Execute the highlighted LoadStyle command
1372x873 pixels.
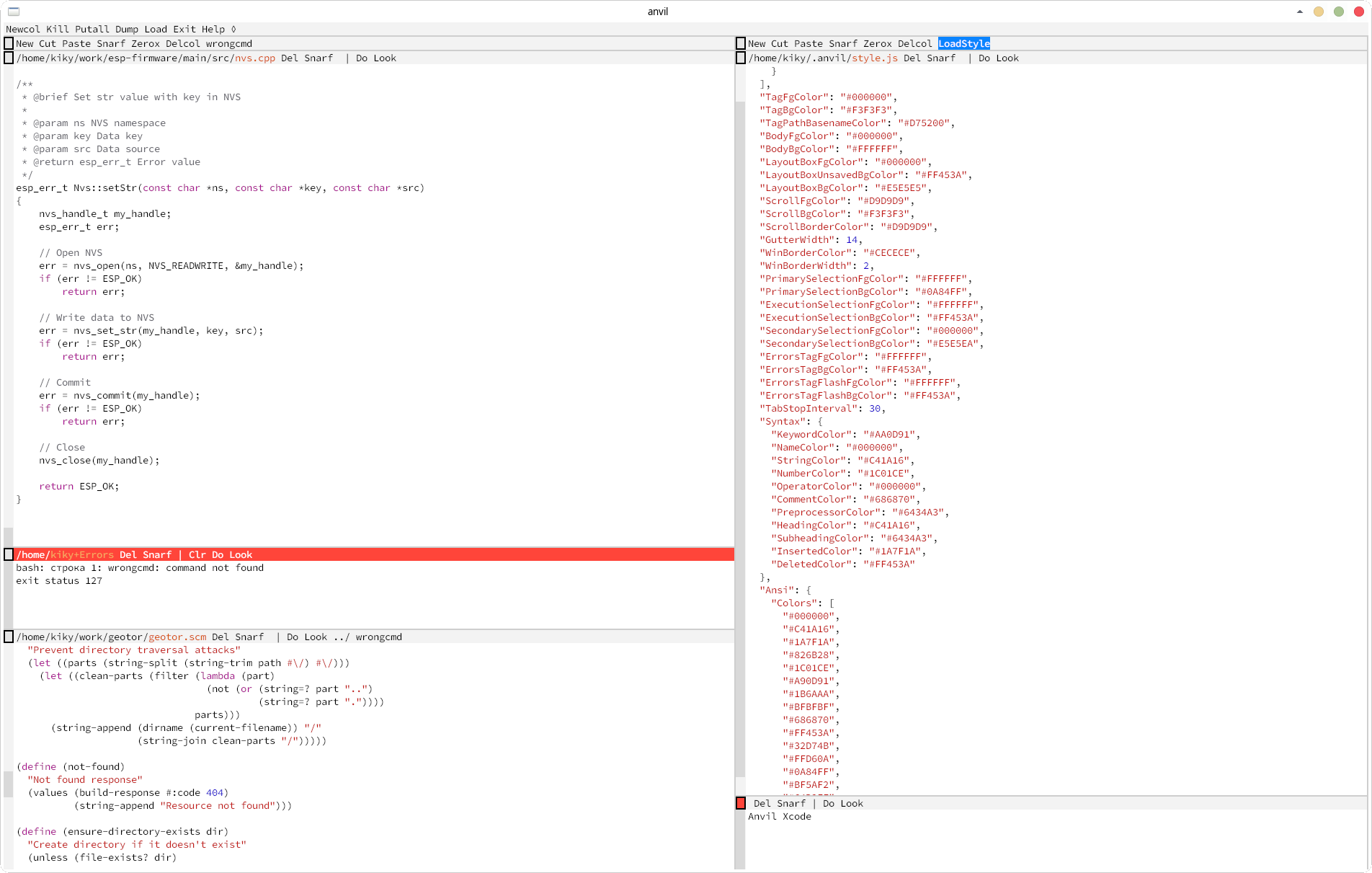coord(964,43)
